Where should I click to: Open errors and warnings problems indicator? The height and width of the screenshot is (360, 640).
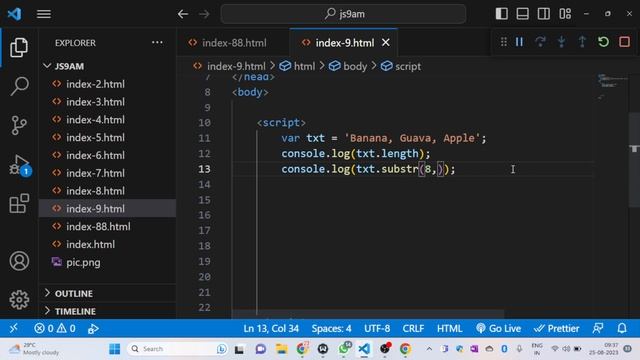point(55,328)
